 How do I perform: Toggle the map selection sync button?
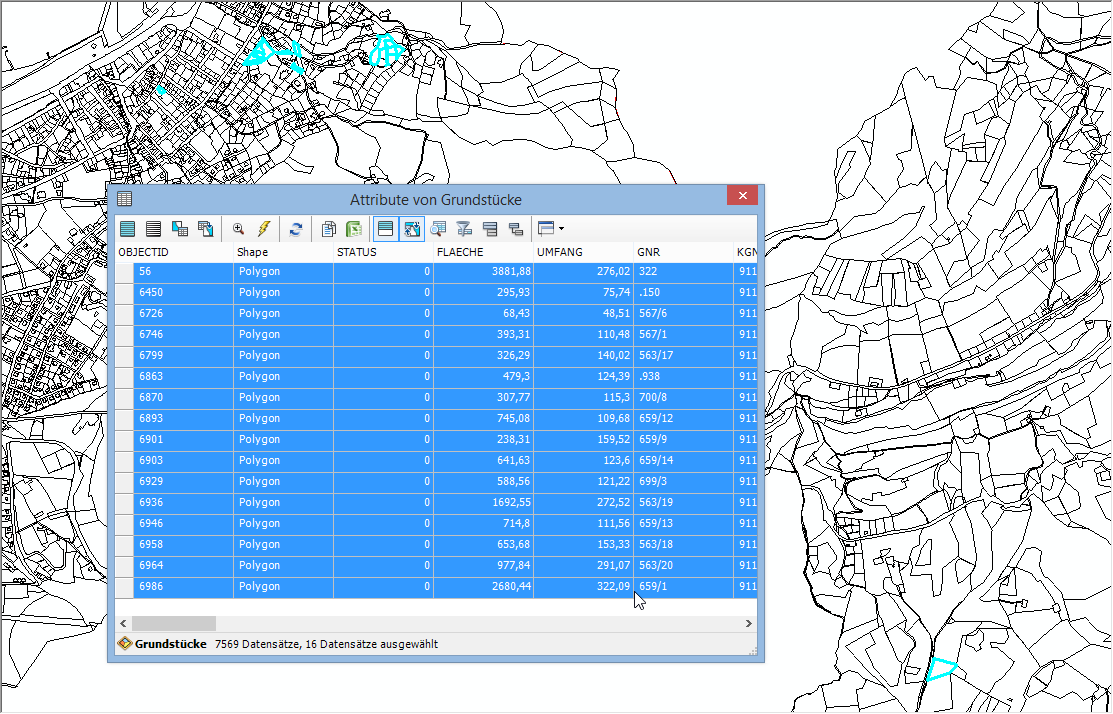coord(411,229)
